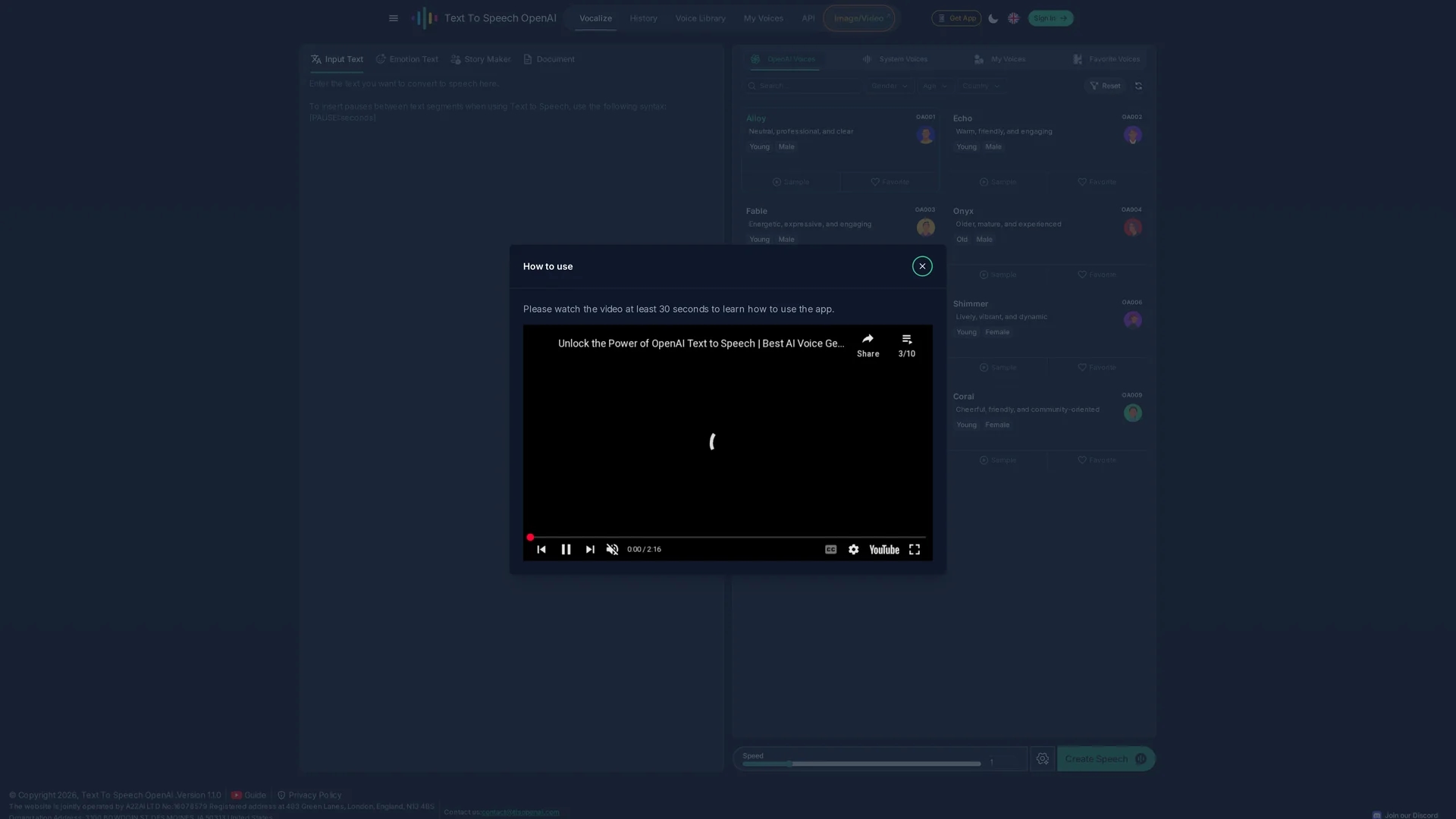
Task: Favorite the Echo voice
Action: 1097,182
